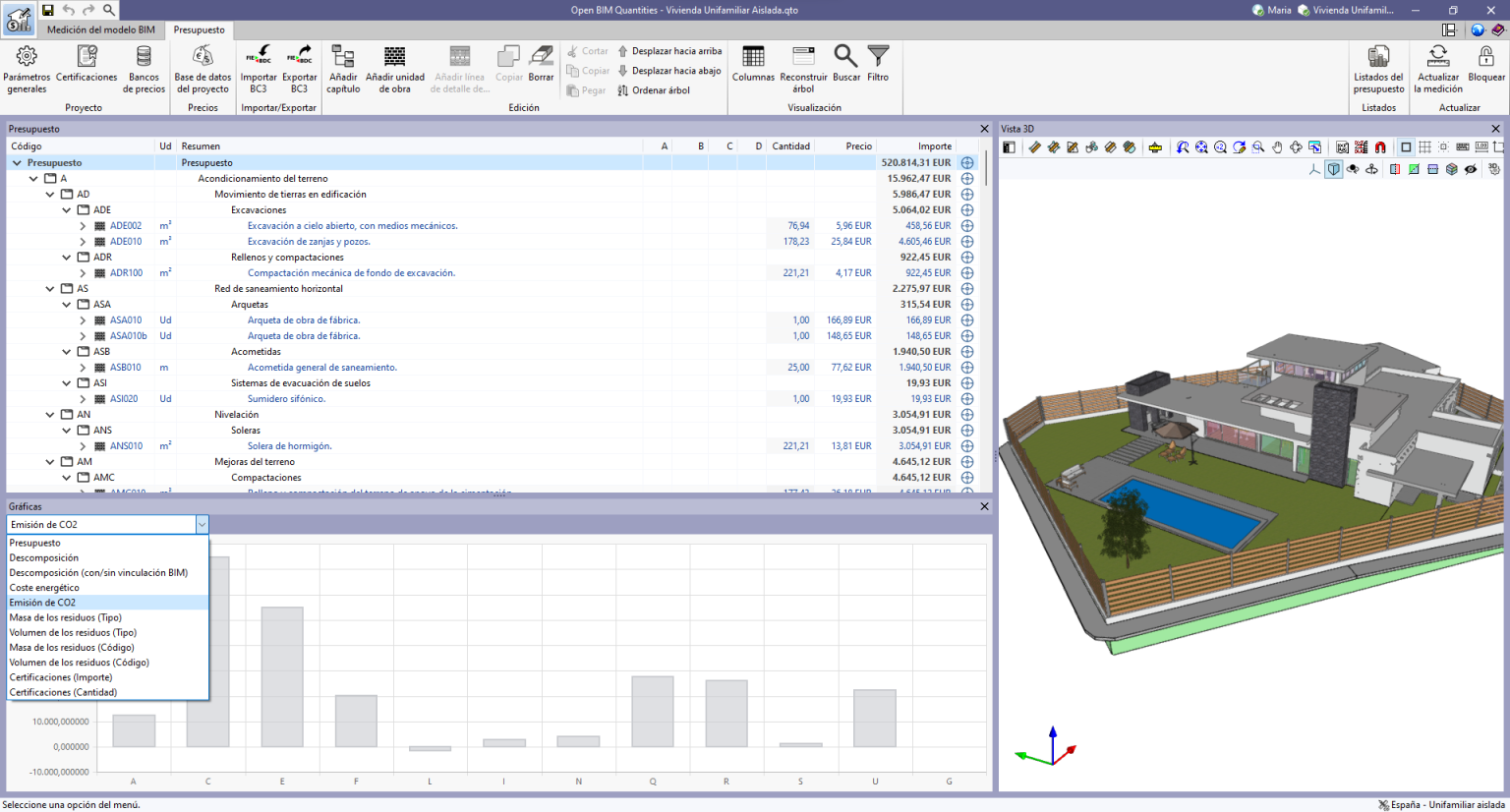Select the pan hand tool in Vista 3D
The width and height of the screenshot is (1510, 812).
pyautogui.click(x=1277, y=147)
